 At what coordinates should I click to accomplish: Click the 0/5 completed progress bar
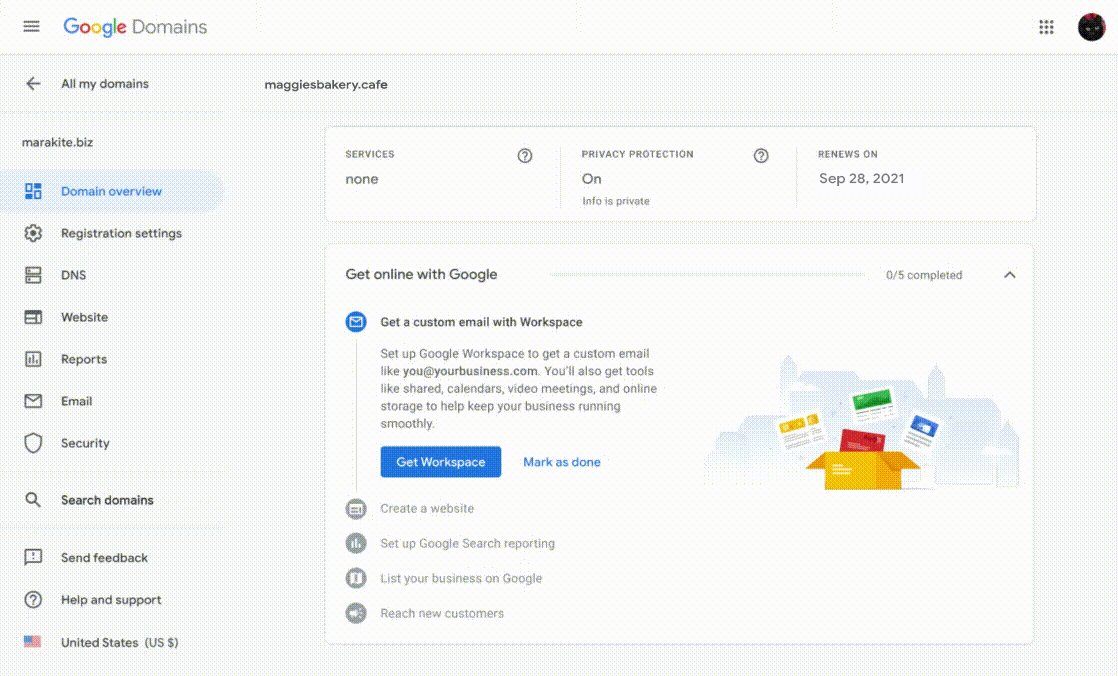[x=708, y=275]
